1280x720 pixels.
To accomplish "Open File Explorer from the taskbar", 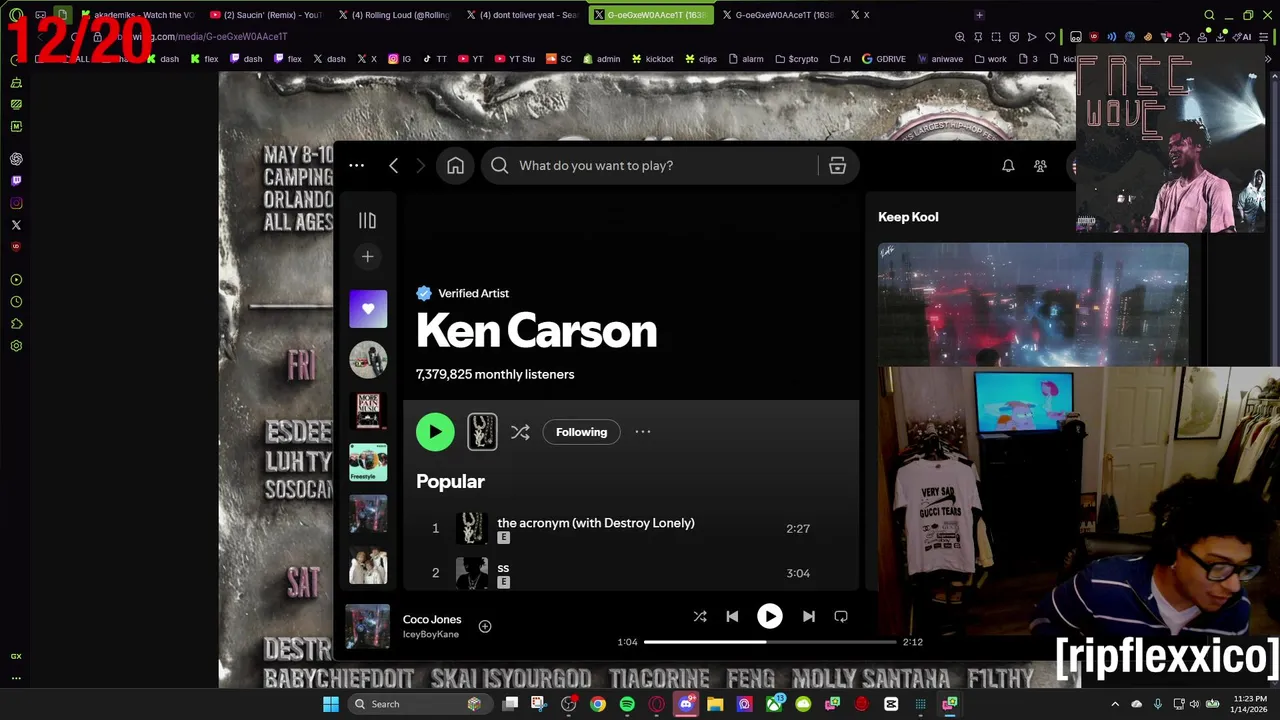I will click(715, 704).
